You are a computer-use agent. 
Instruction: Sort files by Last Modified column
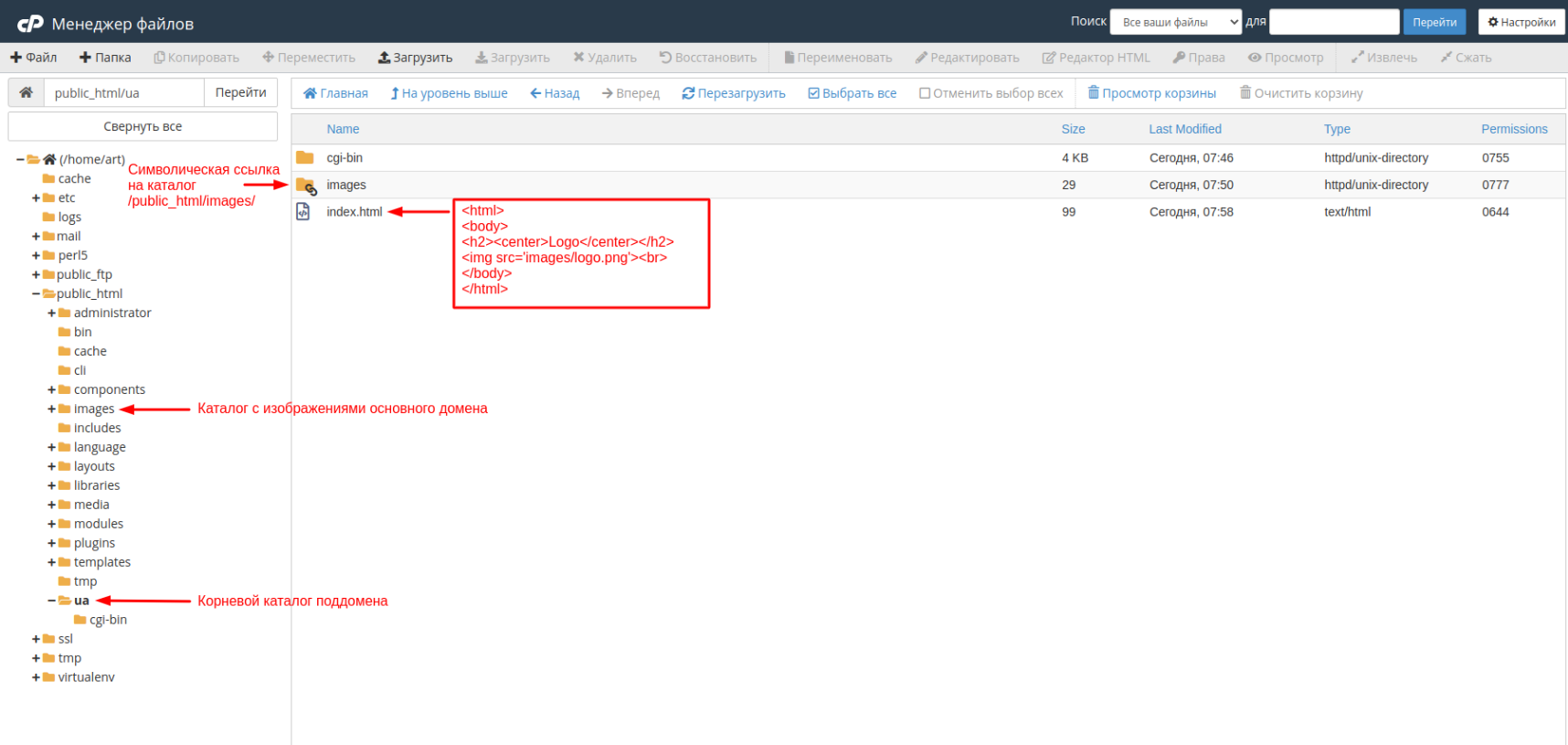(1184, 129)
